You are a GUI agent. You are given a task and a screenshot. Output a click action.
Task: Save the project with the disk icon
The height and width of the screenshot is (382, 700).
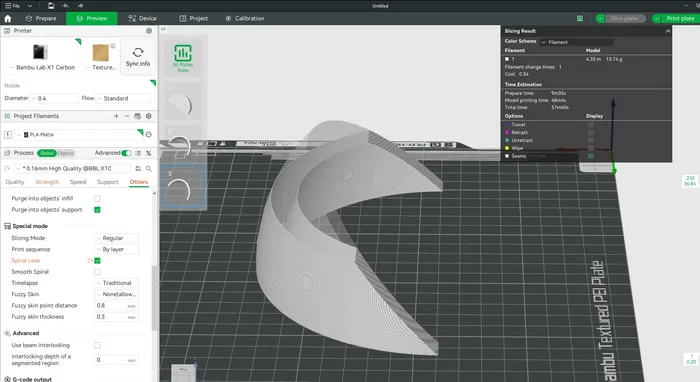click(51, 6)
